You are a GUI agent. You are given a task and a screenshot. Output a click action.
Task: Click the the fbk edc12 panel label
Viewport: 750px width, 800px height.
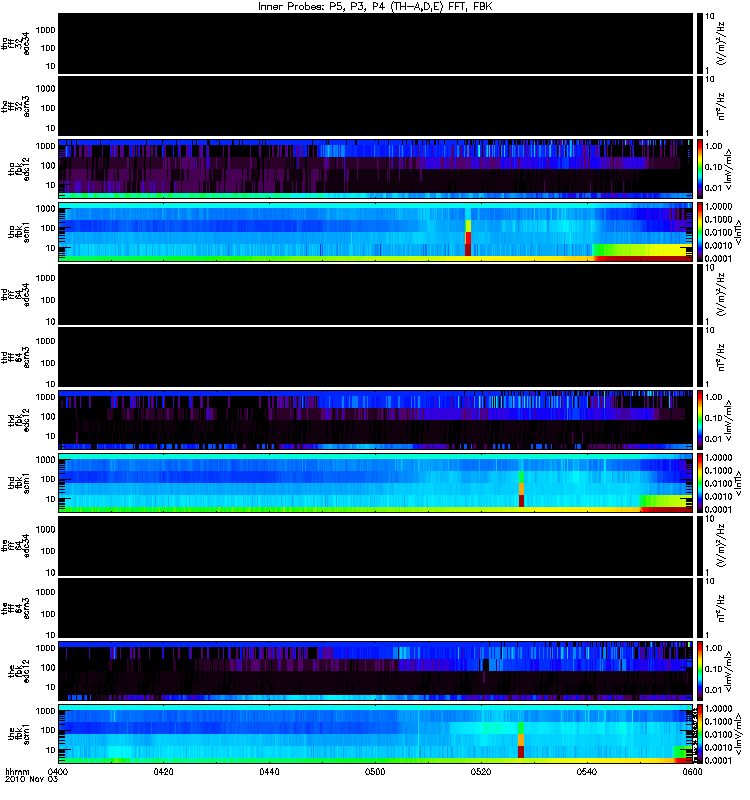click(19, 671)
